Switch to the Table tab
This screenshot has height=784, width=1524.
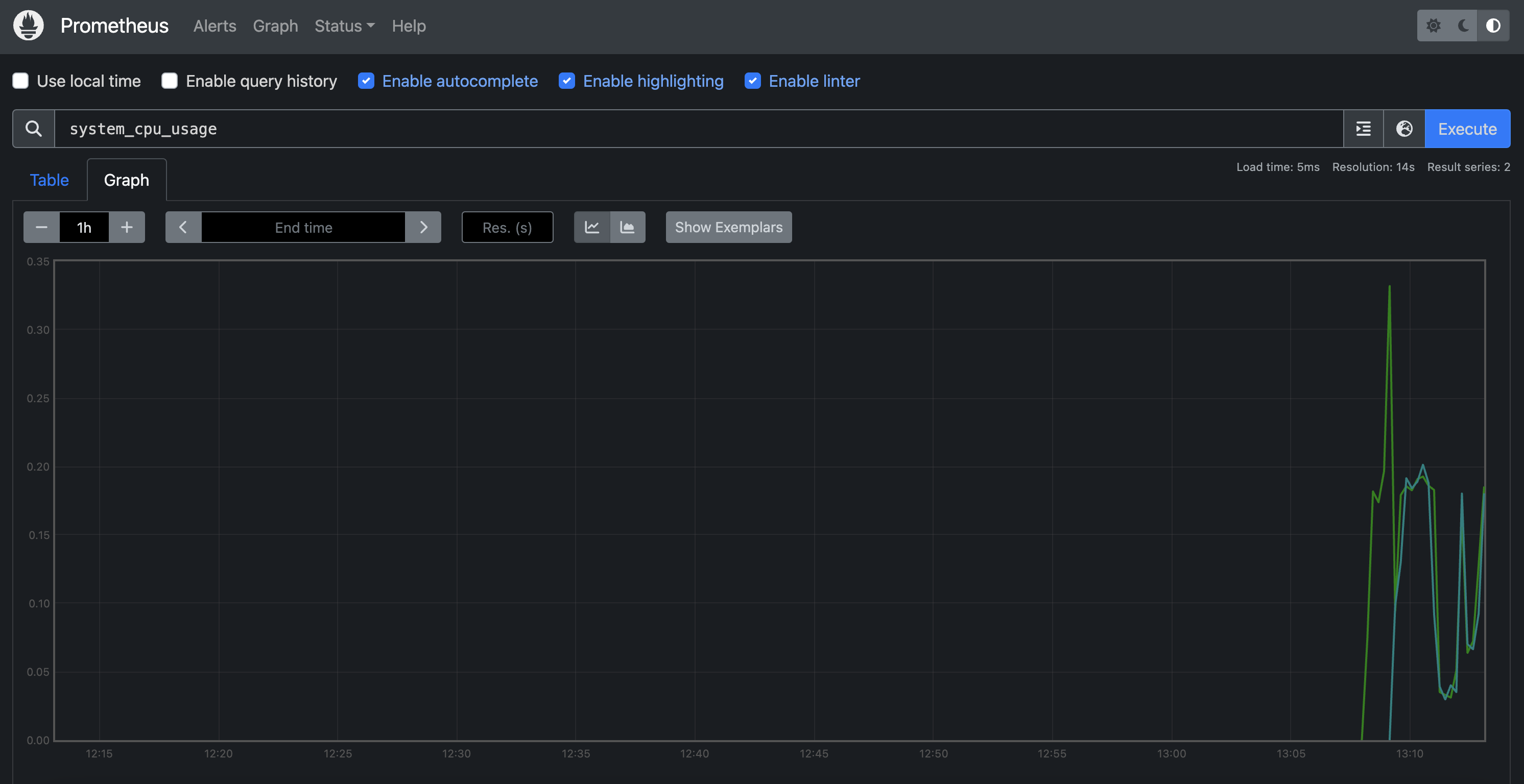pos(49,180)
